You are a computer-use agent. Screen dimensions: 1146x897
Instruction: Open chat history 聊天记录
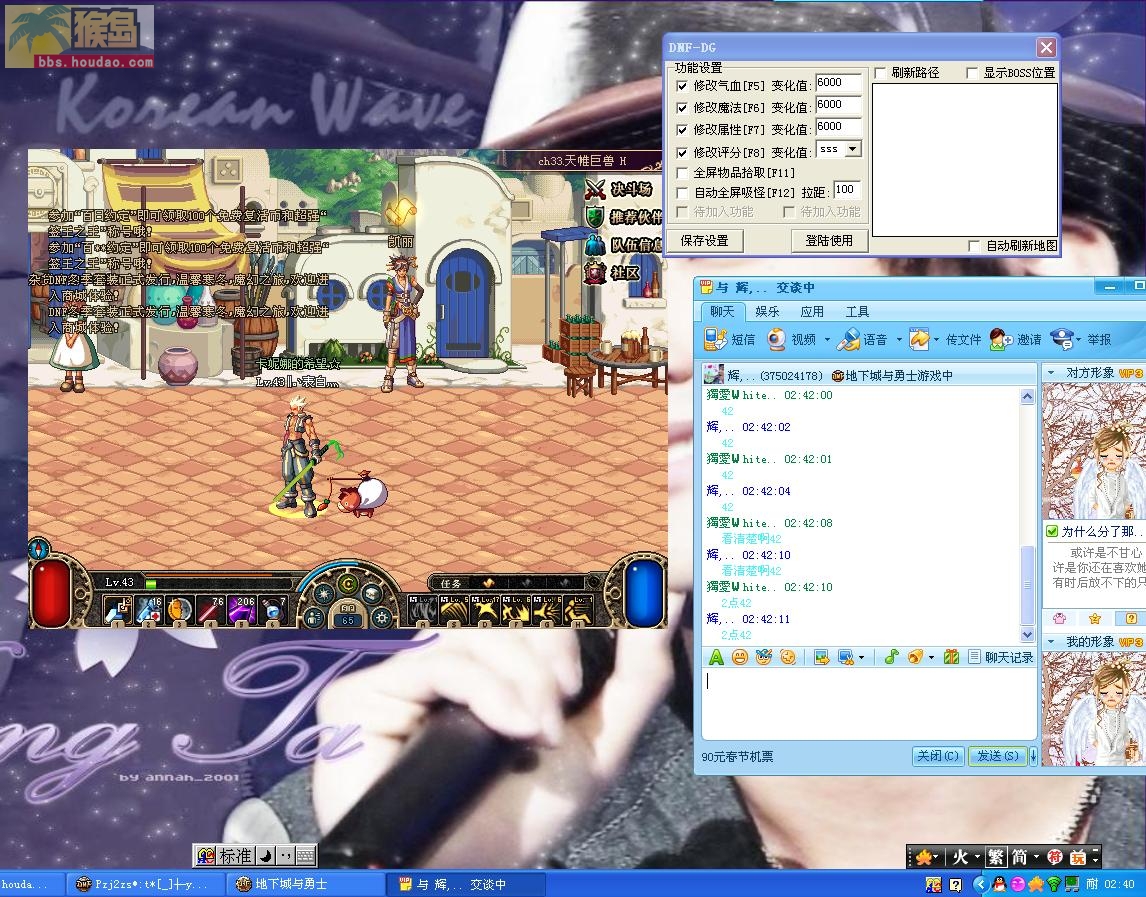pos(1001,657)
